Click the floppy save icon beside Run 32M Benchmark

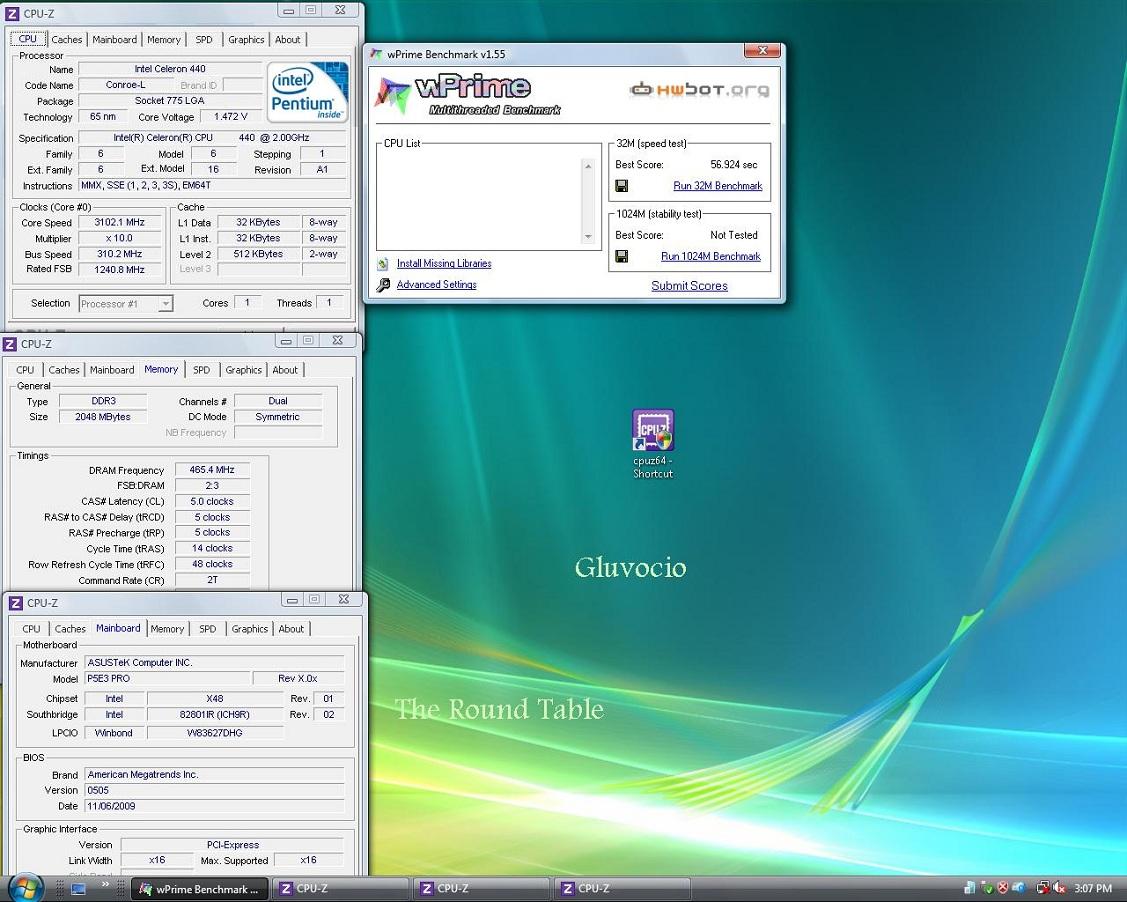click(622, 186)
